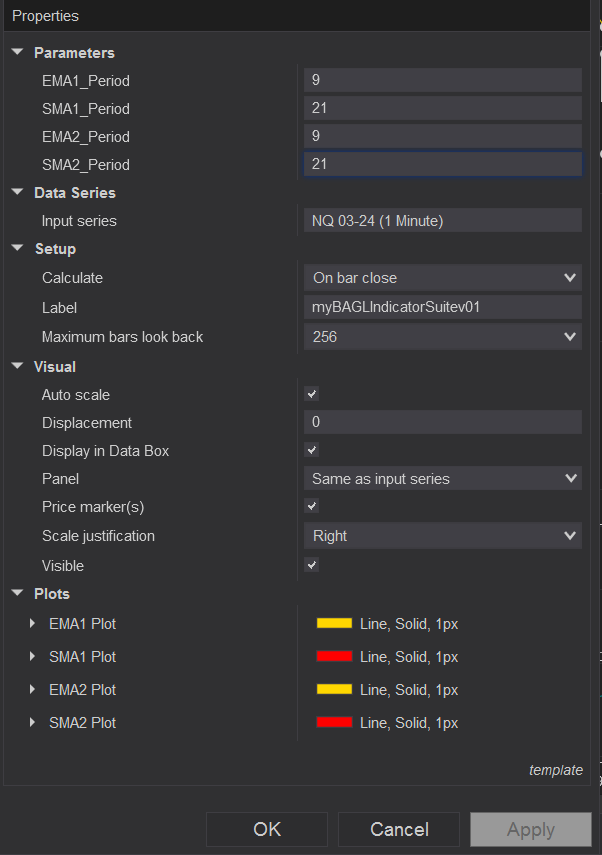Toggle the Auto scale checkbox
This screenshot has height=855, width=602.
tap(311, 395)
